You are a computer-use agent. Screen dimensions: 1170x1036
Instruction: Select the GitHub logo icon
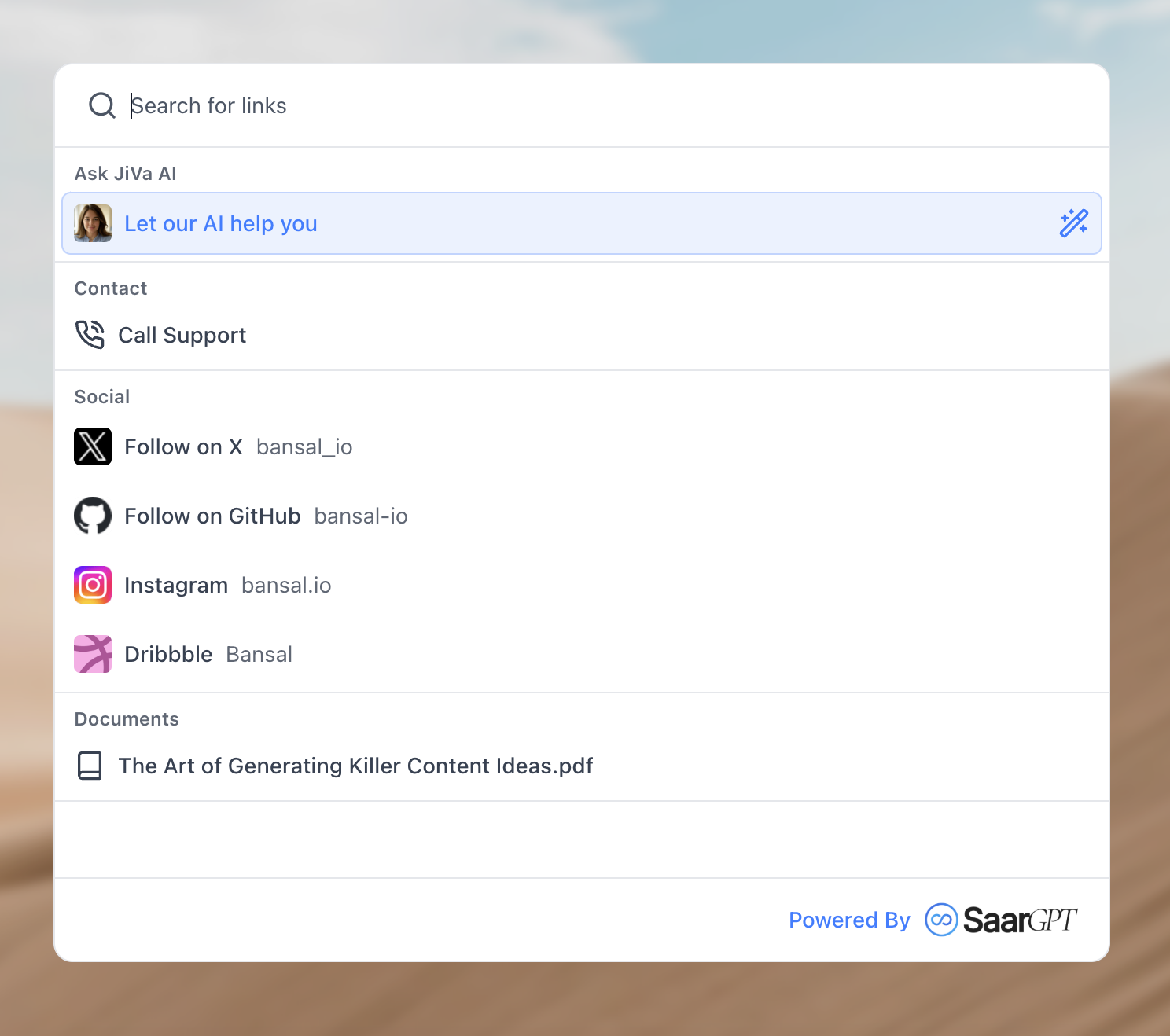pyautogui.click(x=92, y=516)
